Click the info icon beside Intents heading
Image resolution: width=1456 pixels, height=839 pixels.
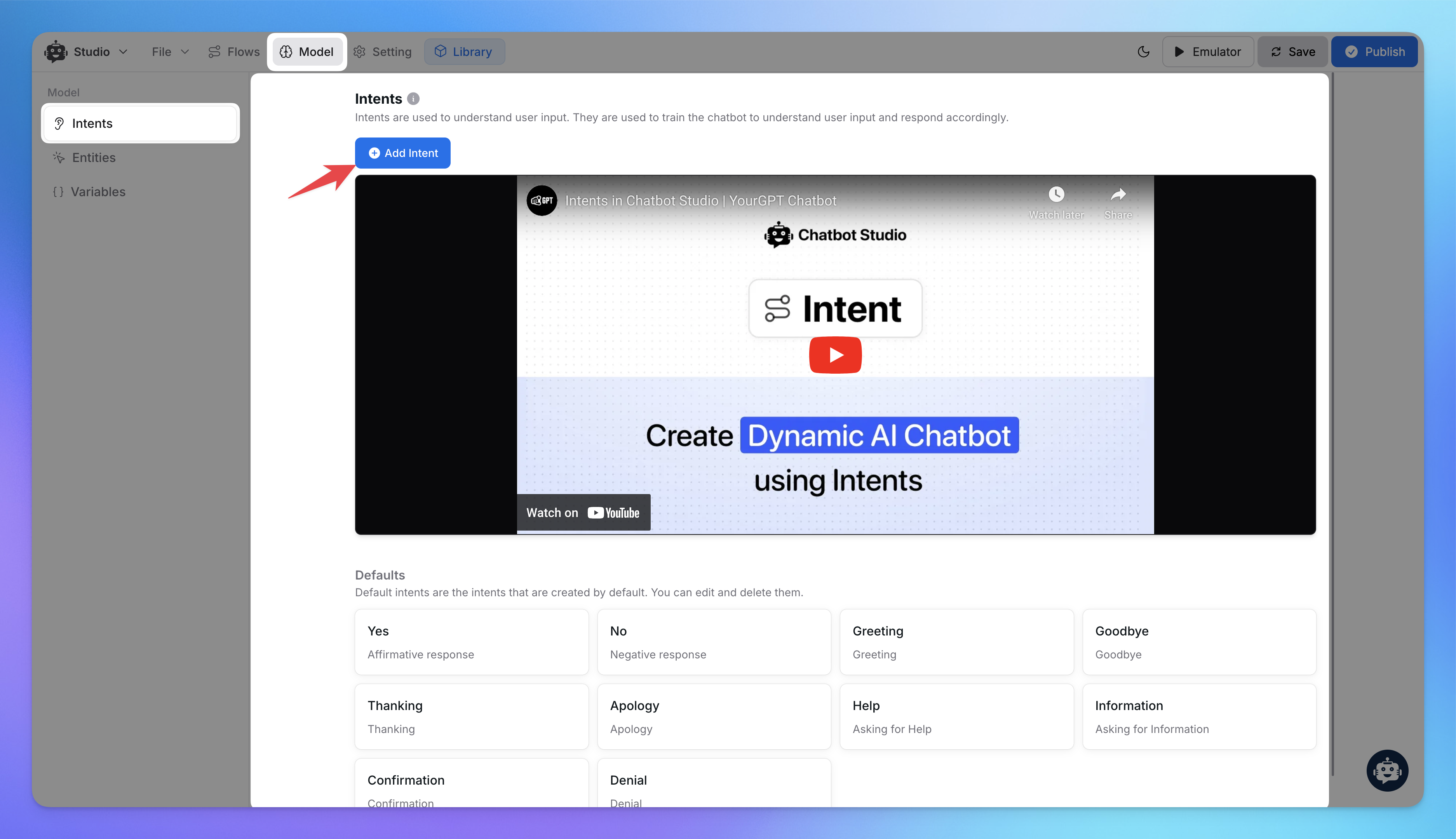point(413,99)
